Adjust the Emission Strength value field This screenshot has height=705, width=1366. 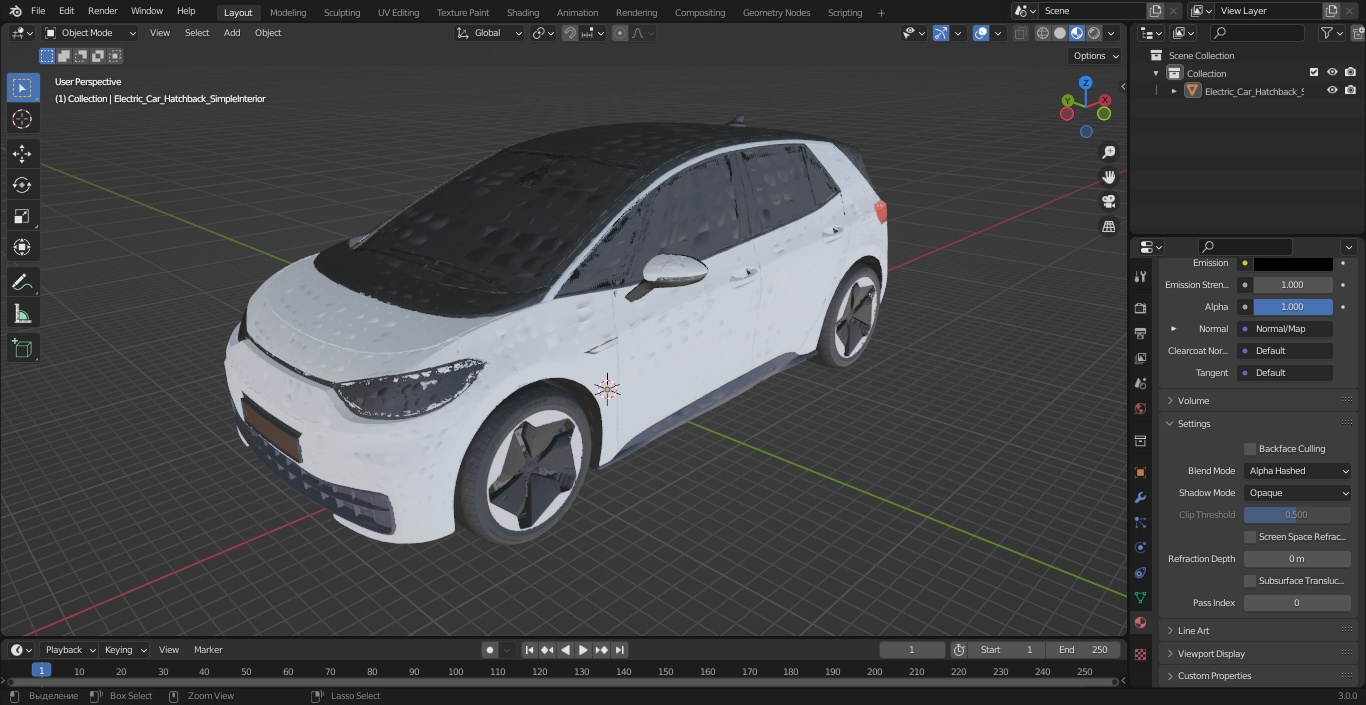point(1293,285)
